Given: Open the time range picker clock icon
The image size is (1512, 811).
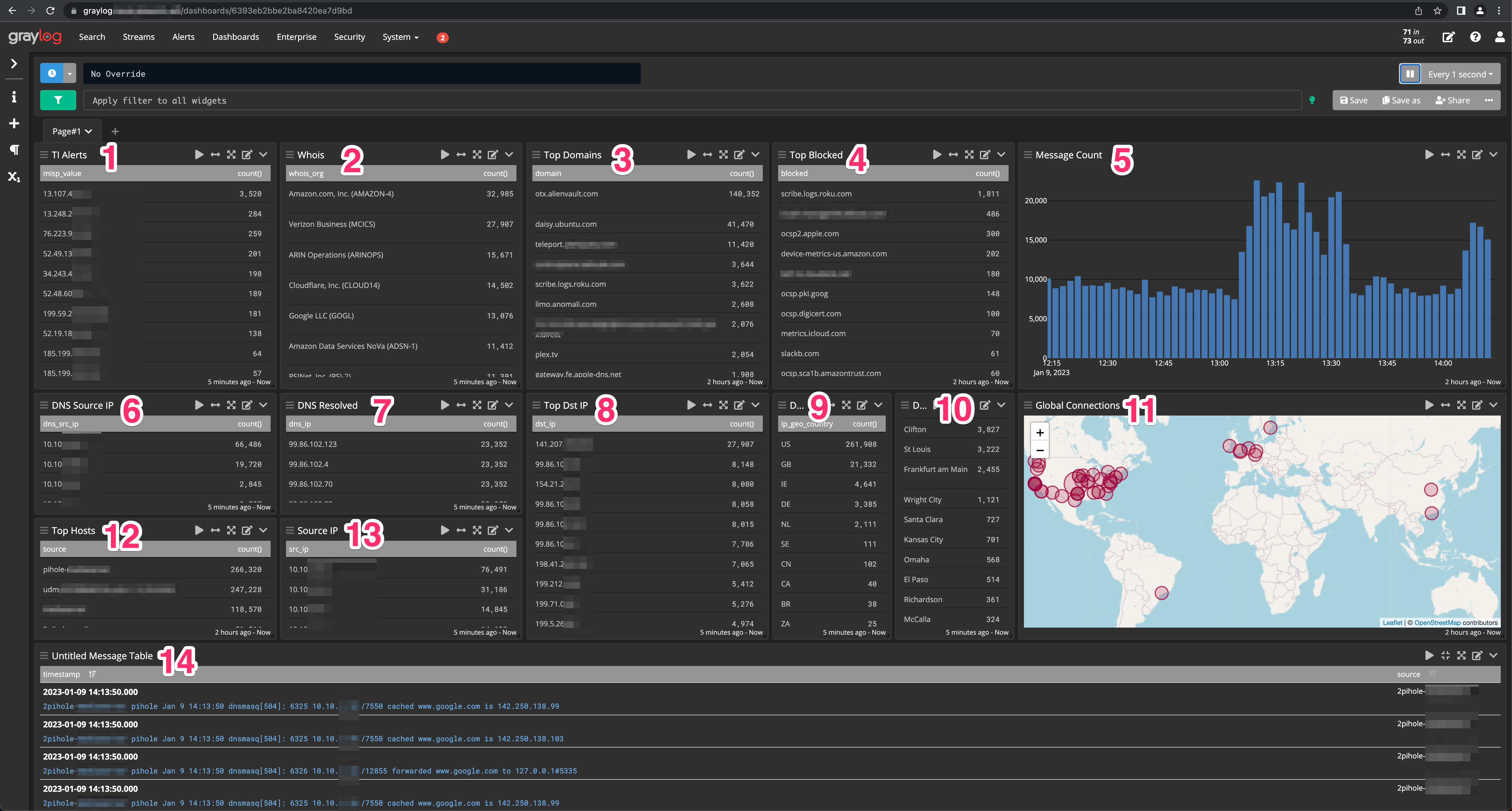Looking at the screenshot, I should [x=53, y=73].
